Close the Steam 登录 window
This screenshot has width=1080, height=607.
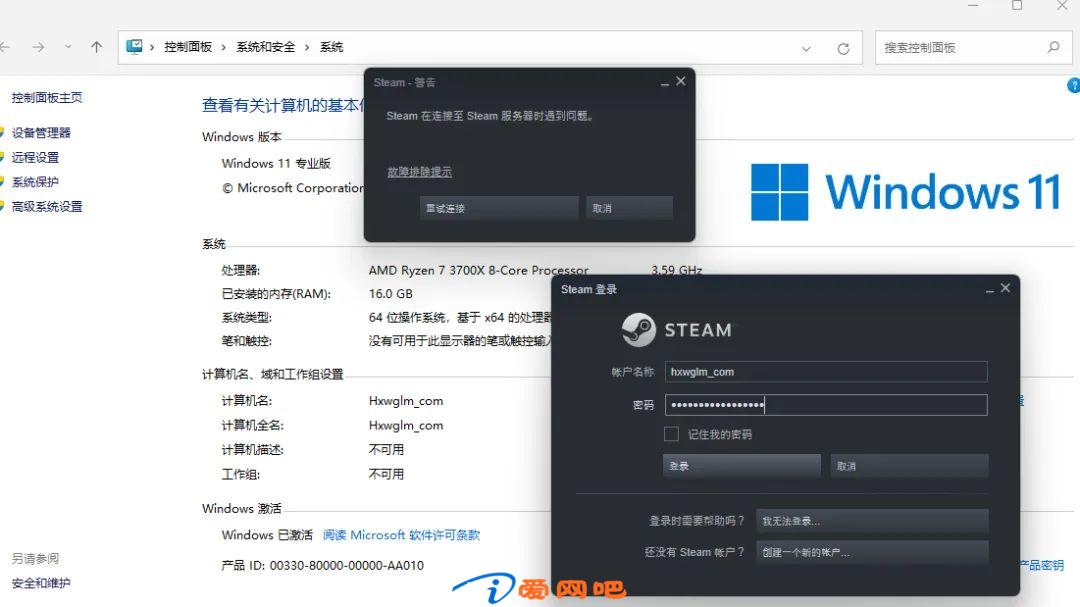[x=1006, y=288]
